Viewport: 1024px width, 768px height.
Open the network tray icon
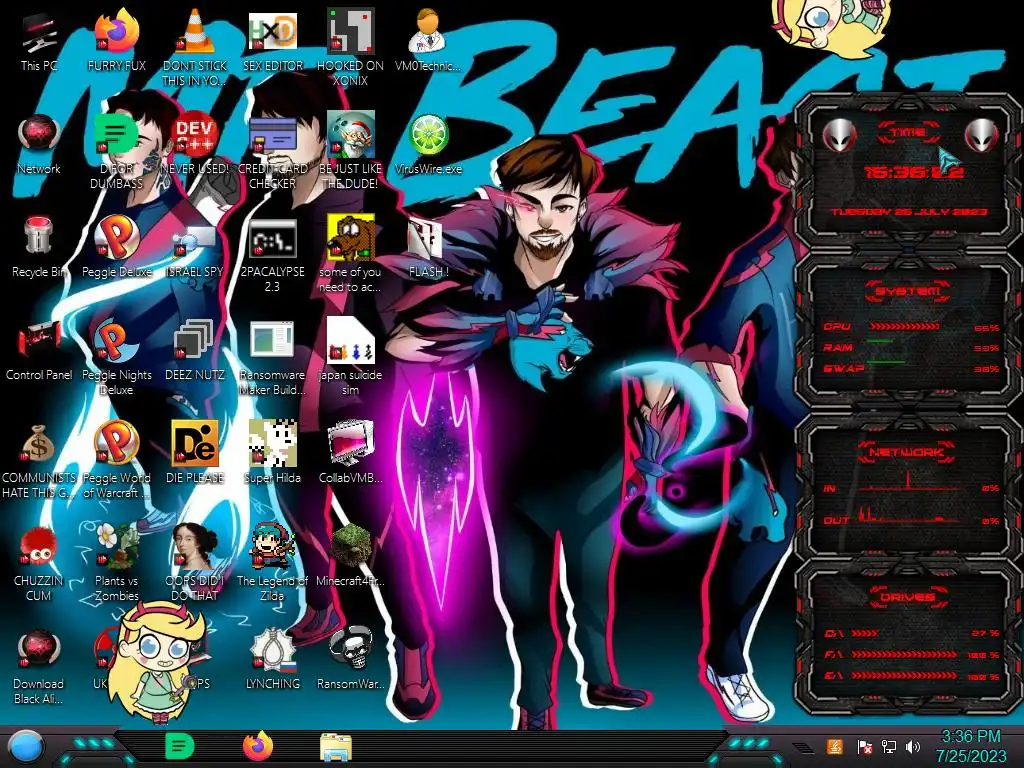click(889, 746)
